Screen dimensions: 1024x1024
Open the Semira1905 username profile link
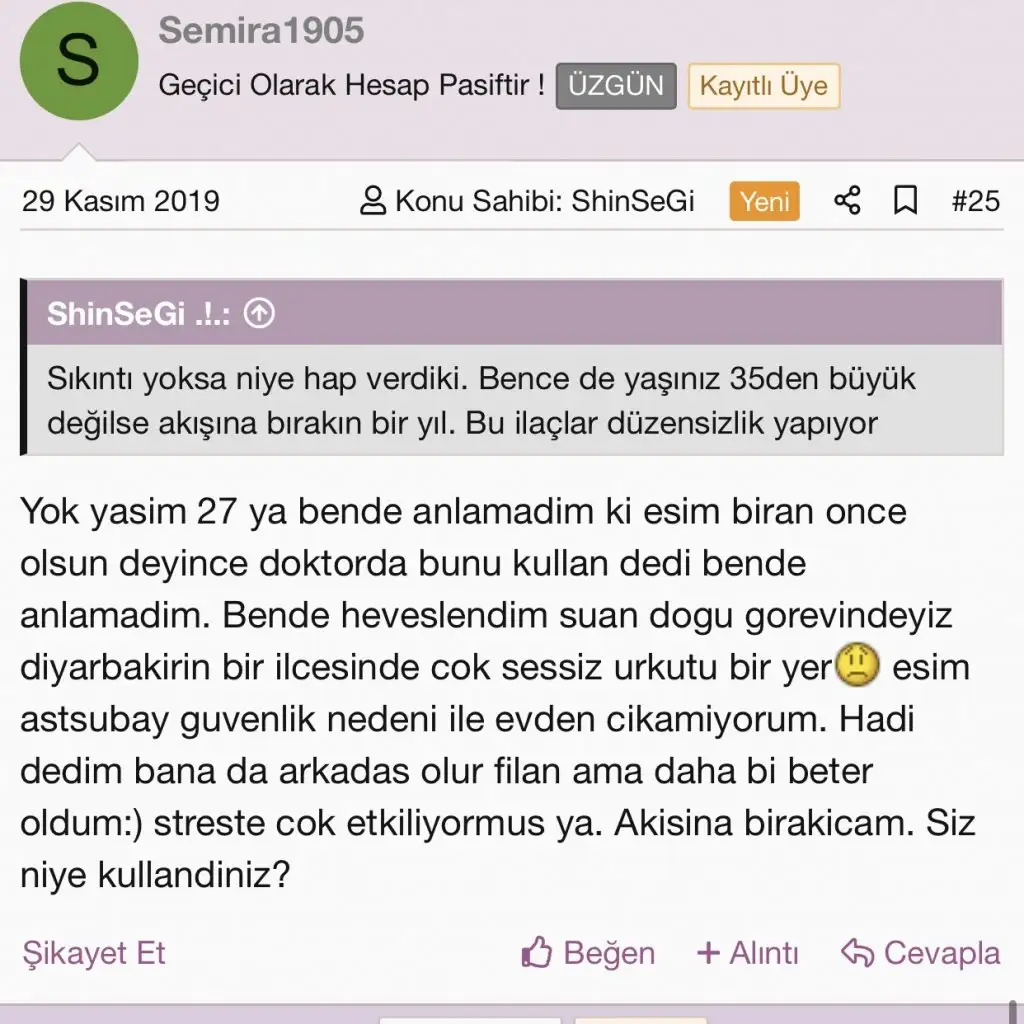(261, 31)
